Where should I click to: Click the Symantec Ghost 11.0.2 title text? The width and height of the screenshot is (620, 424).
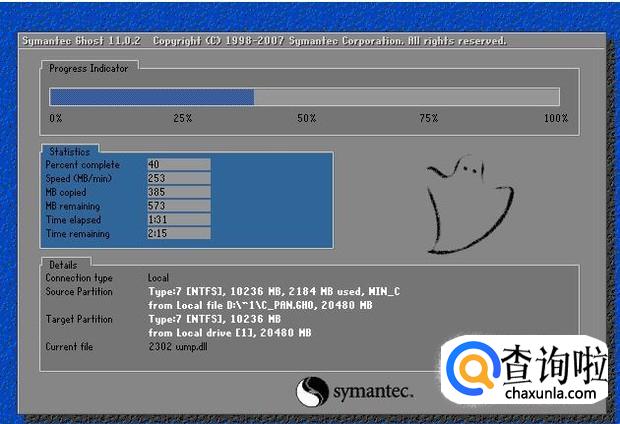[81, 41]
